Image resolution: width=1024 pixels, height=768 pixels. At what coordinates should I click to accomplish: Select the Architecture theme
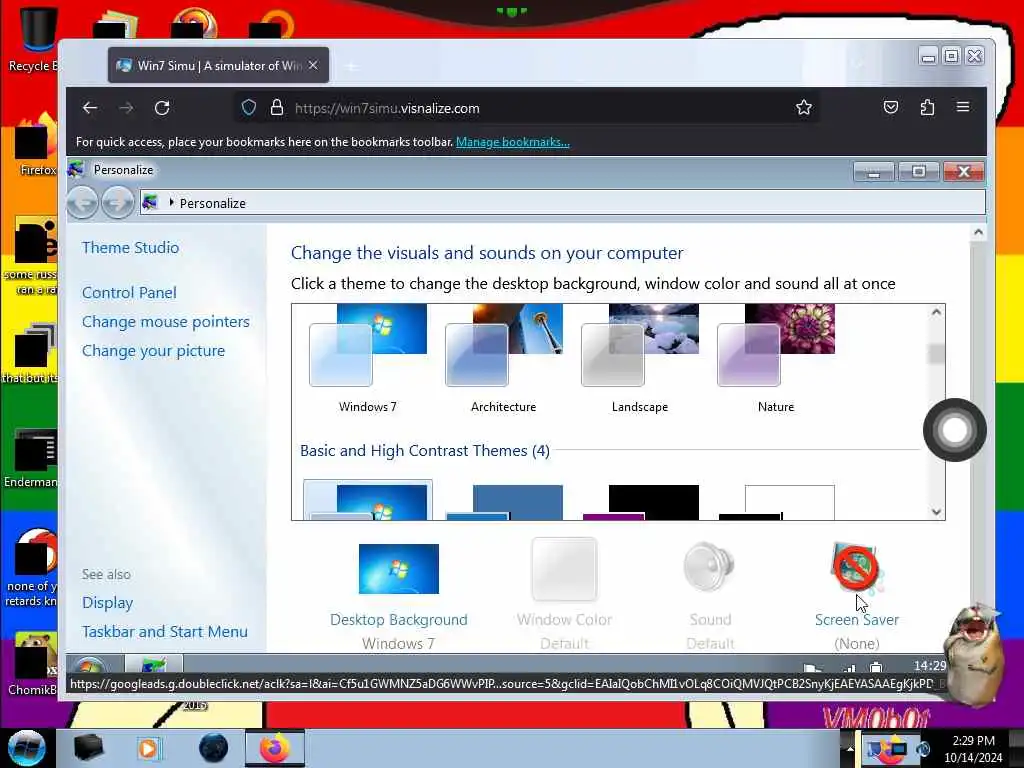504,359
